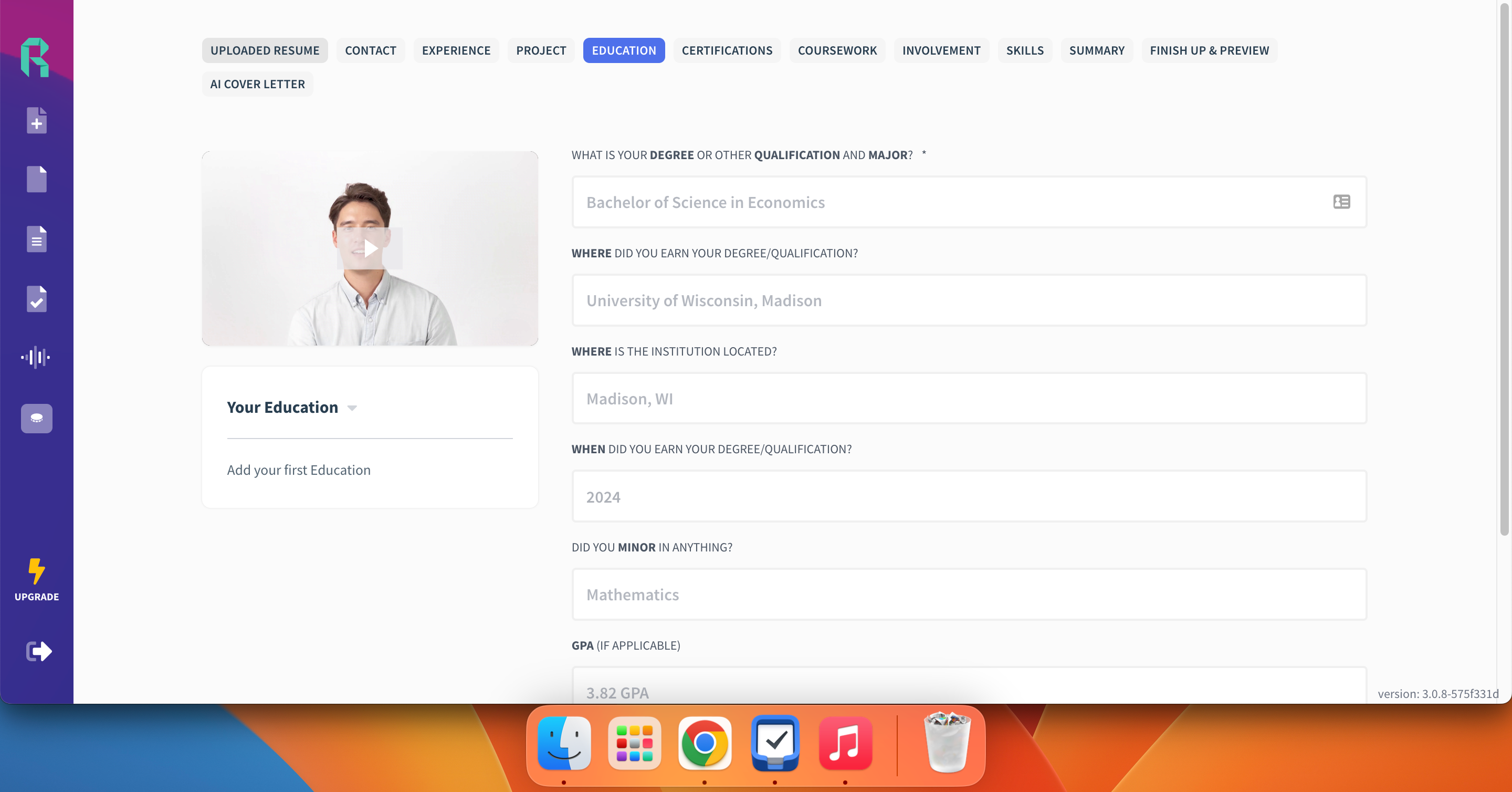The height and width of the screenshot is (792, 1512).
Task: Open the AI Cover Letter tab
Action: pos(257,84)
